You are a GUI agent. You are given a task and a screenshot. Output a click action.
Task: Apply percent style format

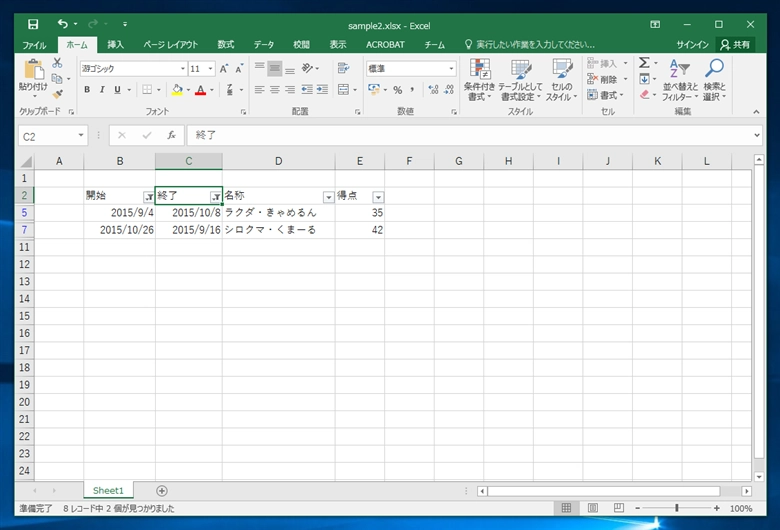(x=397, y=90)
